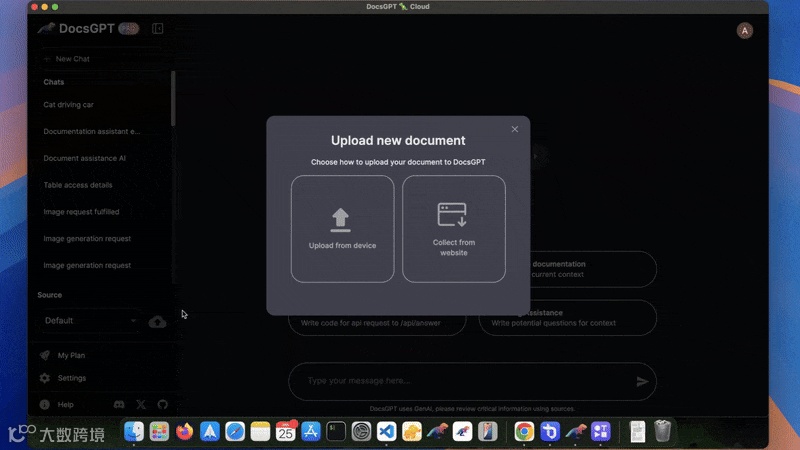This screenshot has height=450, width=800.
Task: Open Terminal from the dock
Action: point(336,432)
